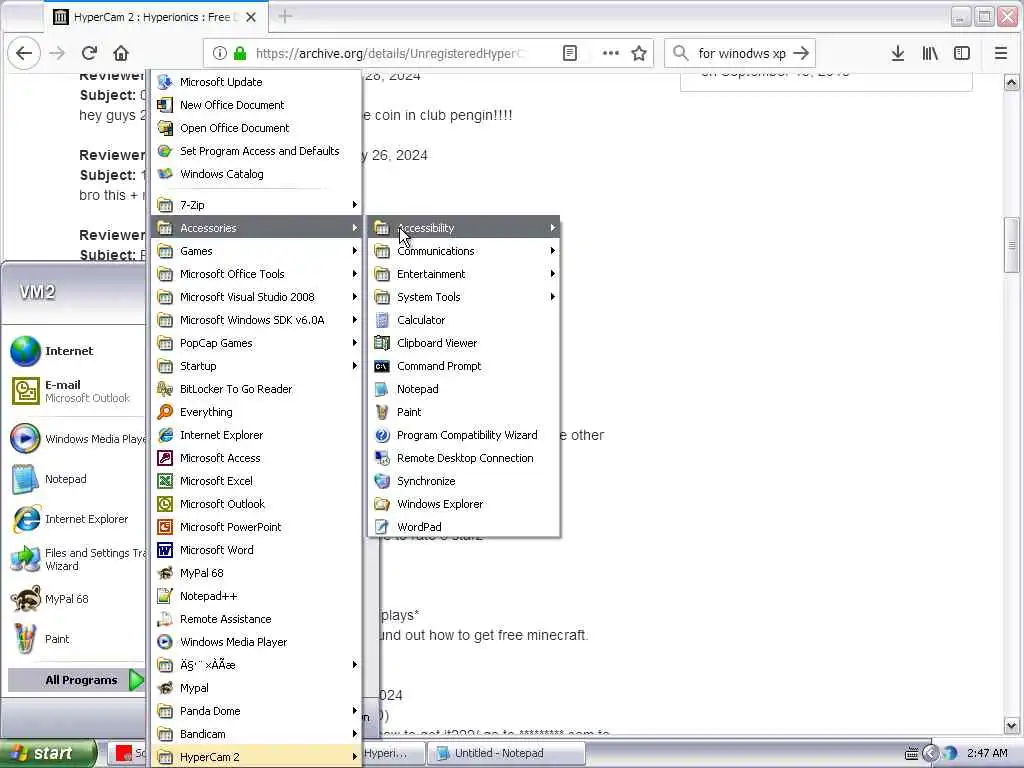Go to the browser home page
Screen dimensions: 1024x768
pyautogui.click(x=121, y=53)
